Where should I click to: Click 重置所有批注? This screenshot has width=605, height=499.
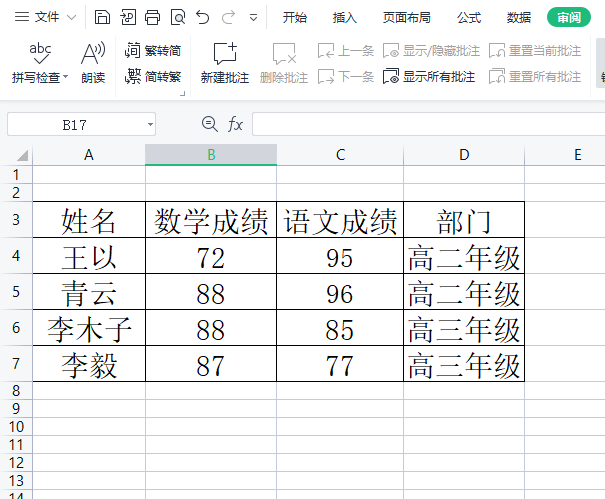(535, 76)
